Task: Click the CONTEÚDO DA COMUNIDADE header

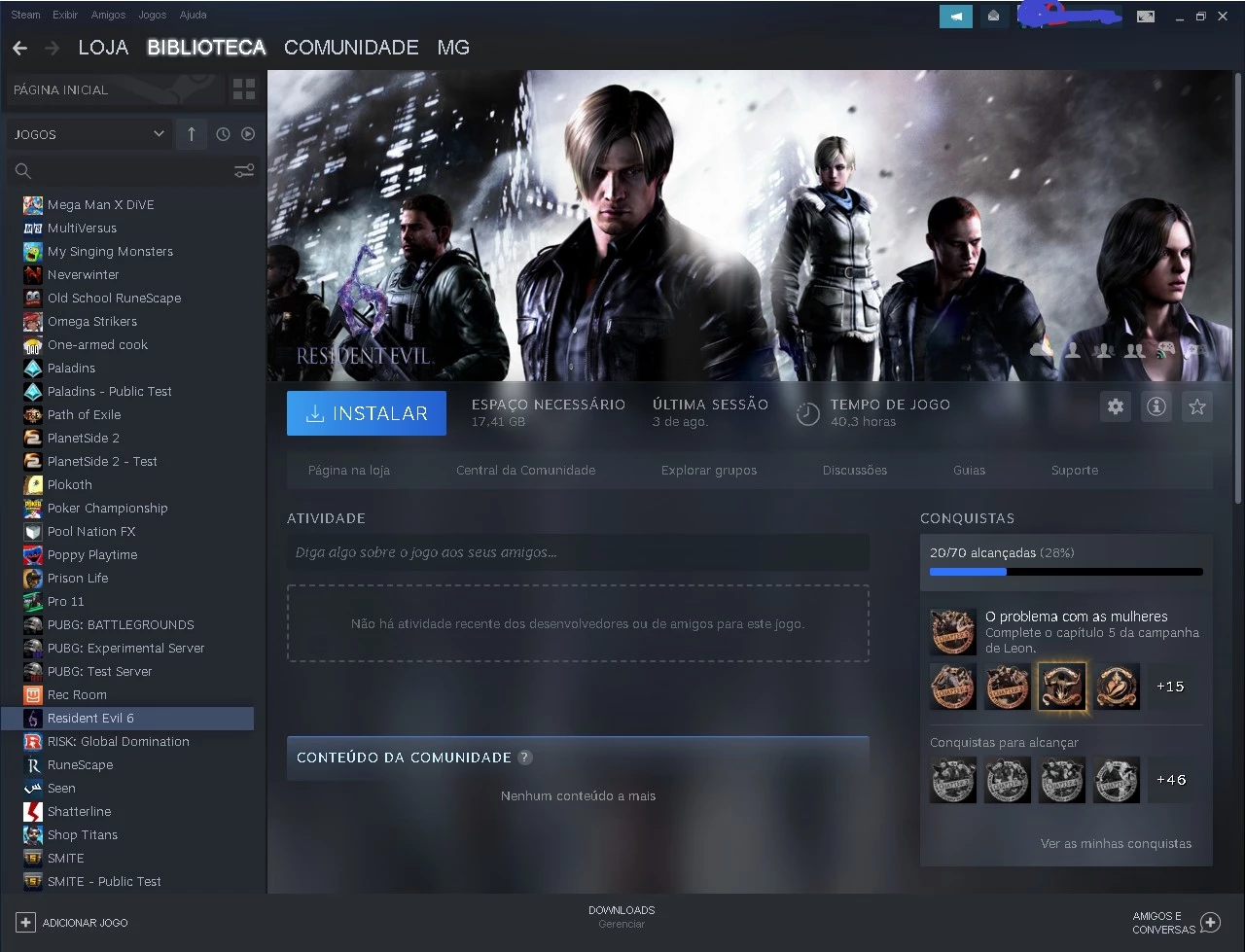Action: click(x=578, y=758)
